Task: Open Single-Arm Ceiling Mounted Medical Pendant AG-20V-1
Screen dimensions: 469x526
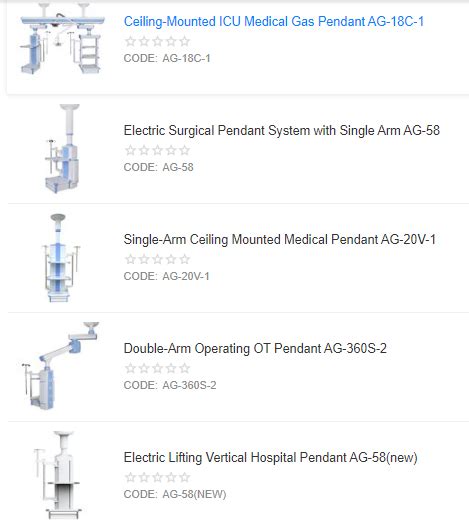Action: 280,240
